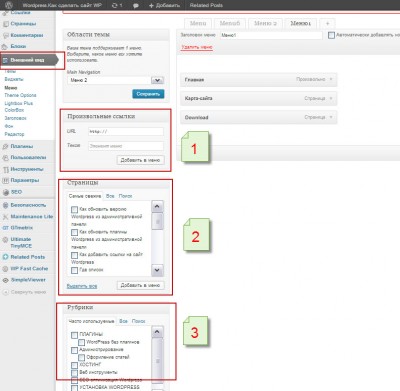Click the URL input field

pyautogui.click(x=126, y=131)
